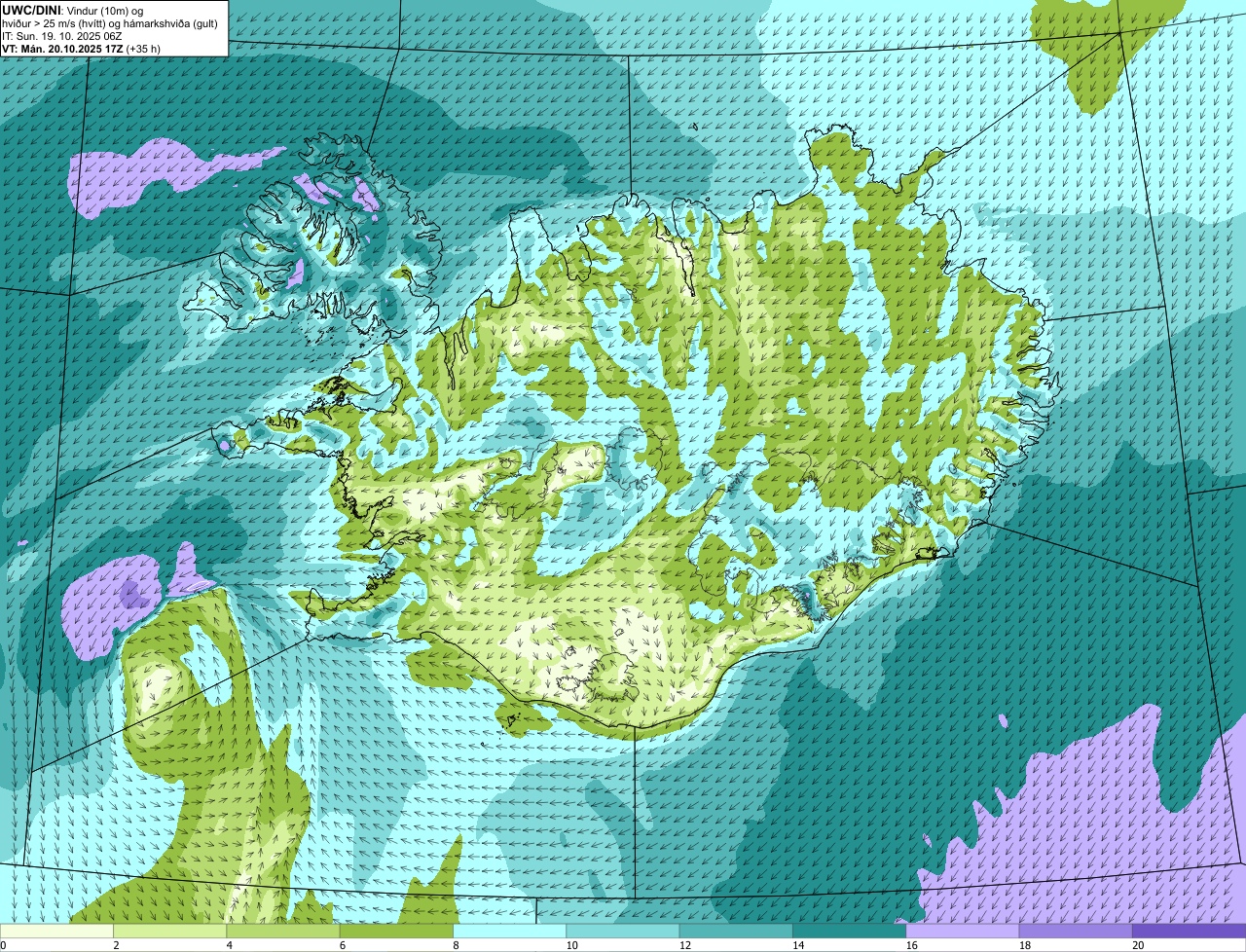The image size is (1246, 952).
Task: Click the legend scale label "0"
Action: (3, 945)
